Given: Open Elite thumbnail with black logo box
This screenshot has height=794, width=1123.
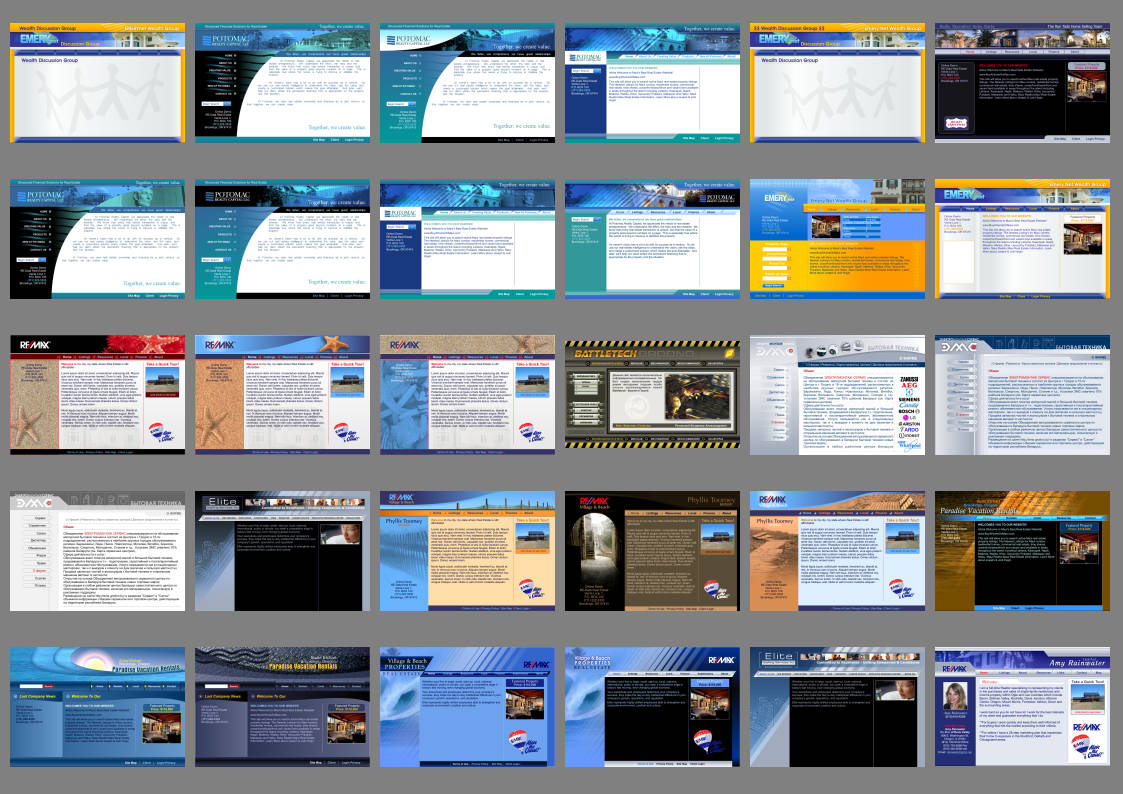Looking at the screenshot, I should point(282,551).
